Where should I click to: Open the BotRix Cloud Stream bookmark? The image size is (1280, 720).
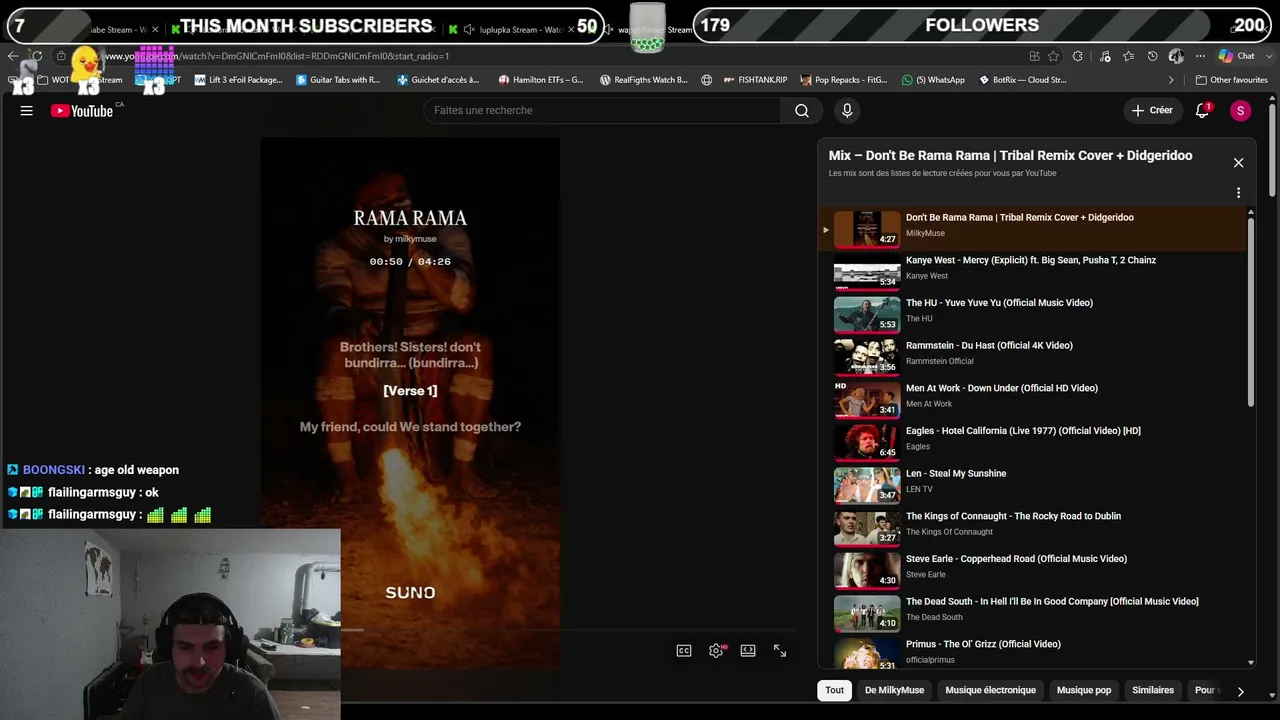(x=1023, y=80)
